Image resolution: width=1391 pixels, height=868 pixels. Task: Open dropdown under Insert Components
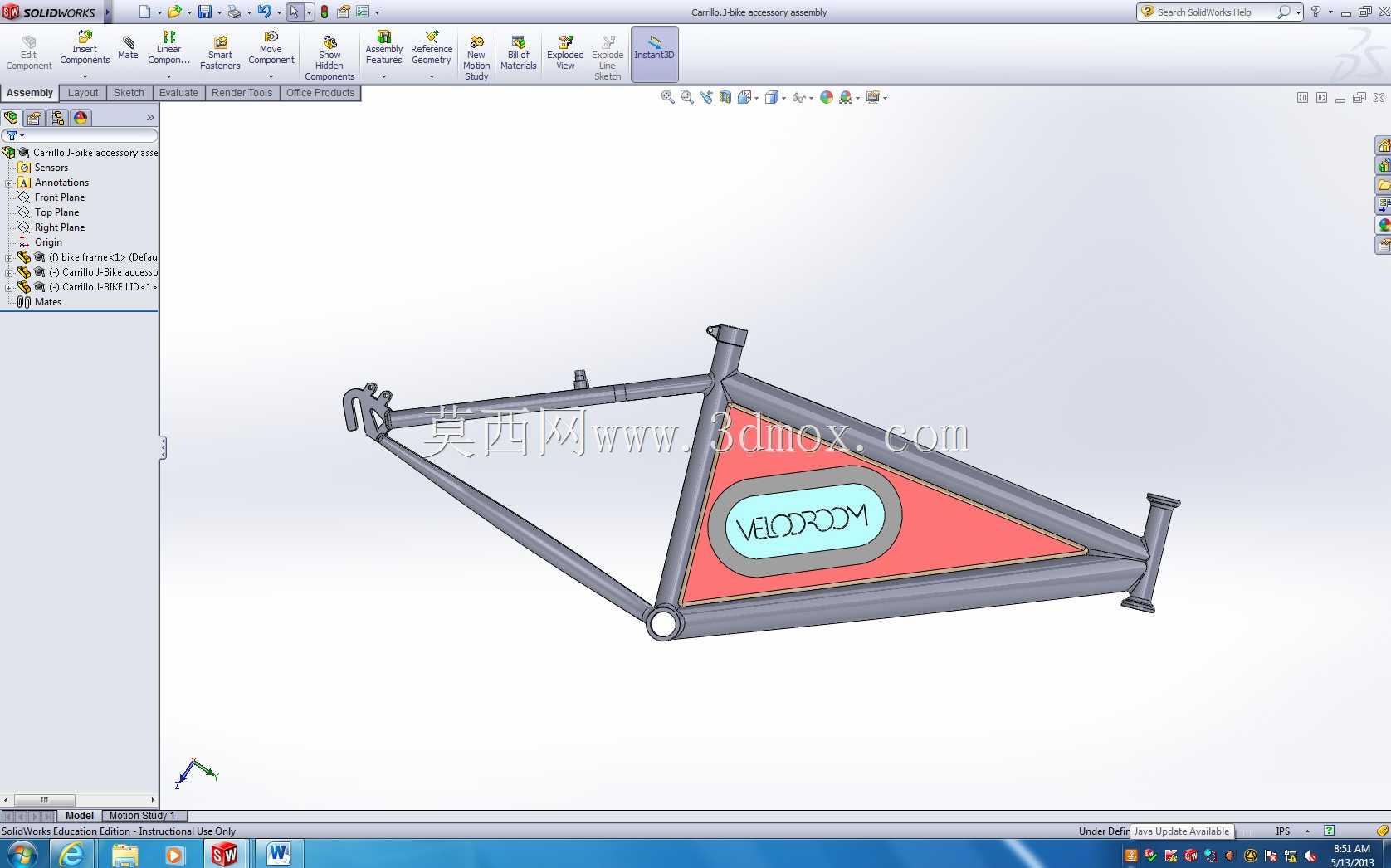click(x=85, y=76)
